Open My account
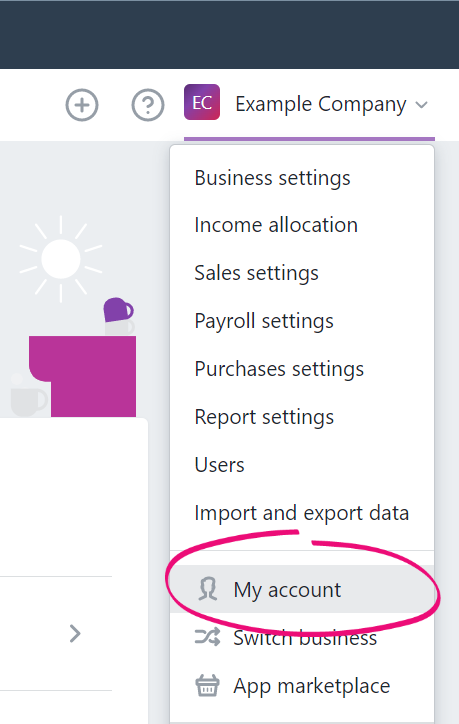The width and height of the screenshot is (459, 724). click(x=302, y=589)
